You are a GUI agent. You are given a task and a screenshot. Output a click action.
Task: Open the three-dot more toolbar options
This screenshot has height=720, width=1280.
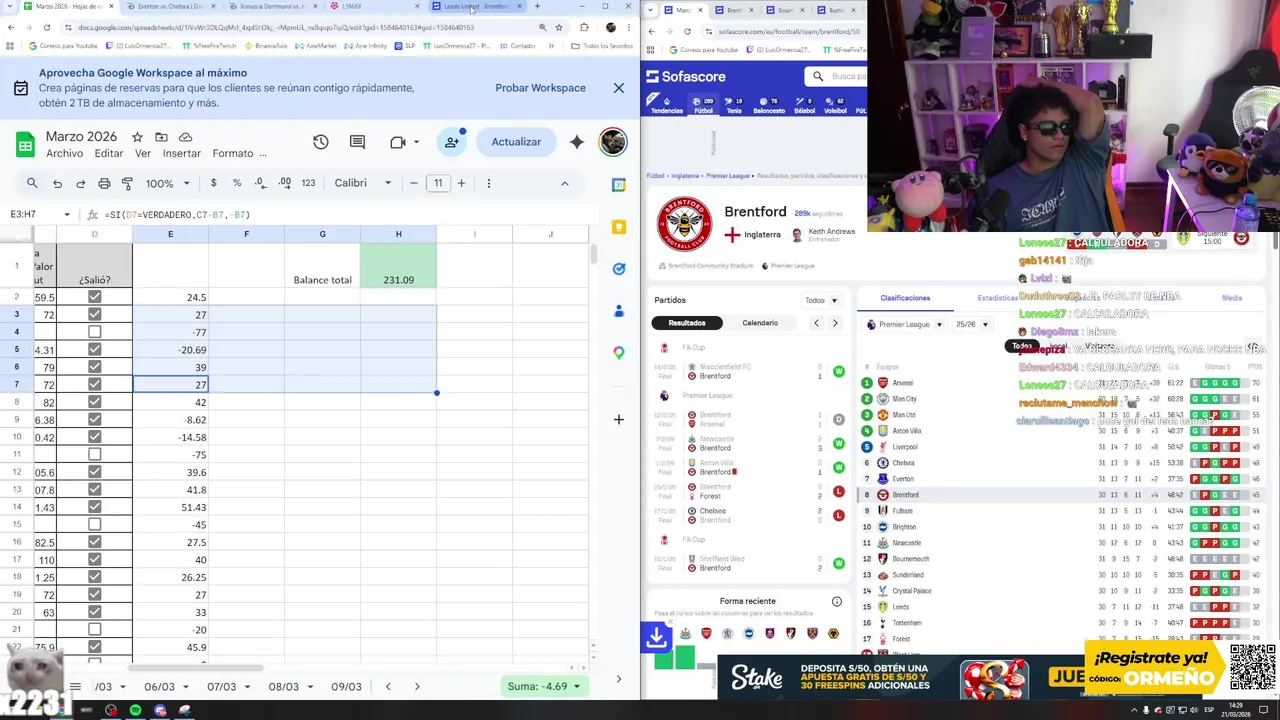tap(488, 183)
